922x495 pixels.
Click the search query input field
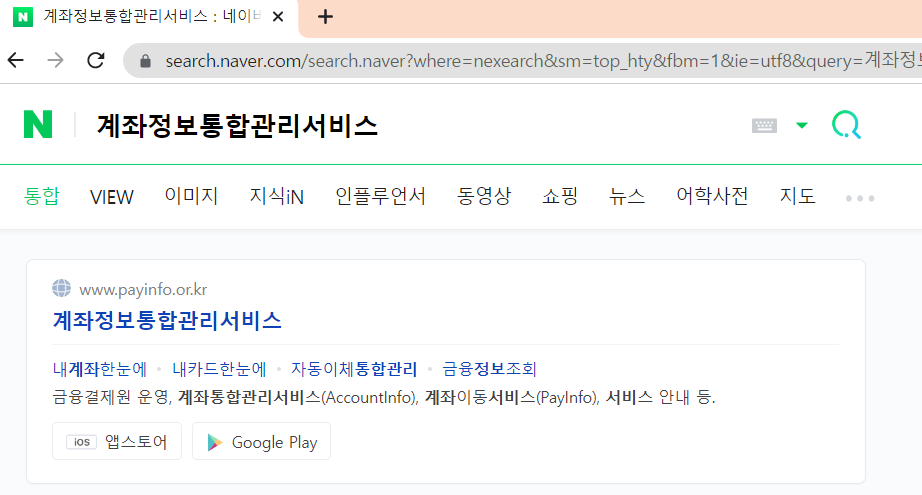point(236,125)
